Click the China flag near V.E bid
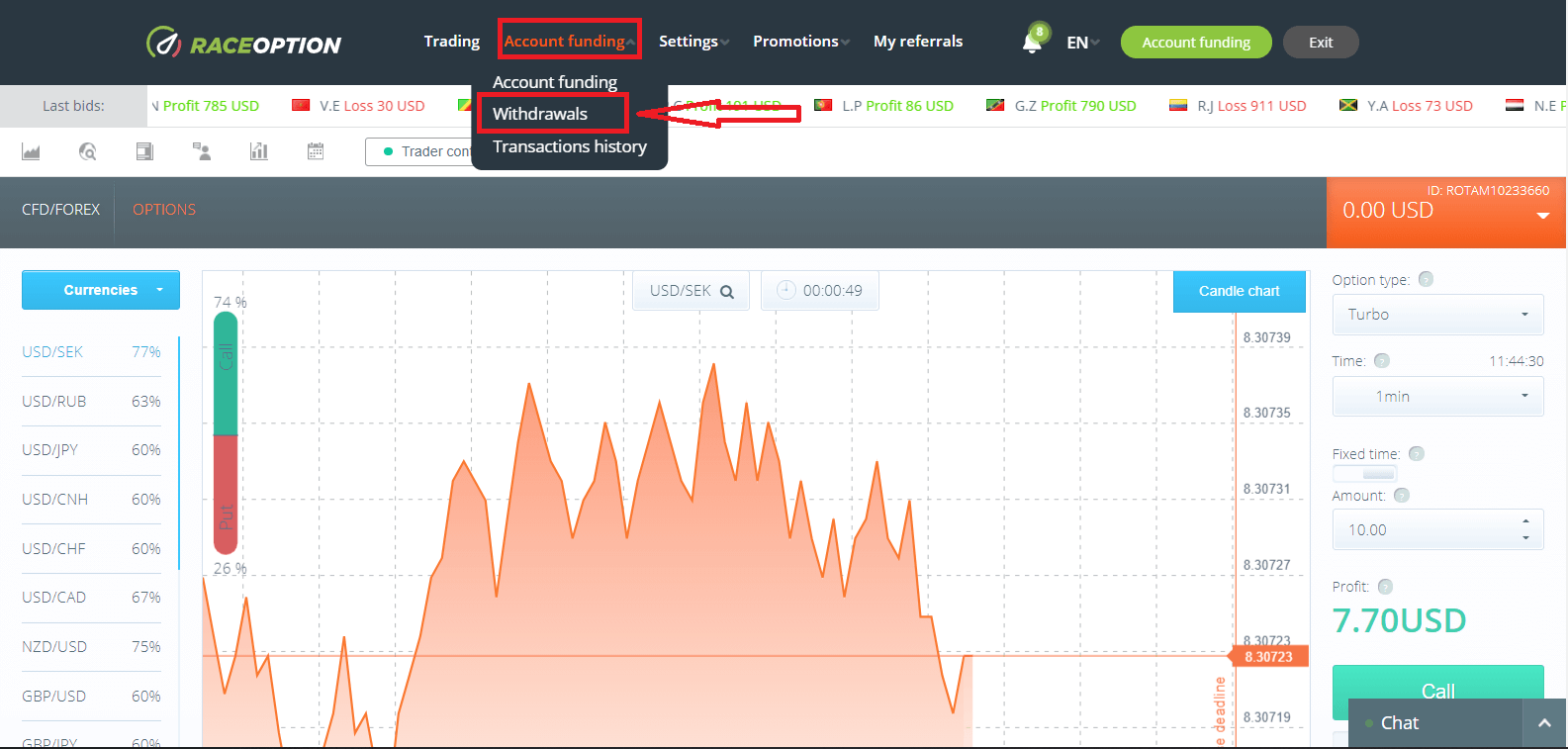Screen dimensions: 1568x749 pos(301,105)
